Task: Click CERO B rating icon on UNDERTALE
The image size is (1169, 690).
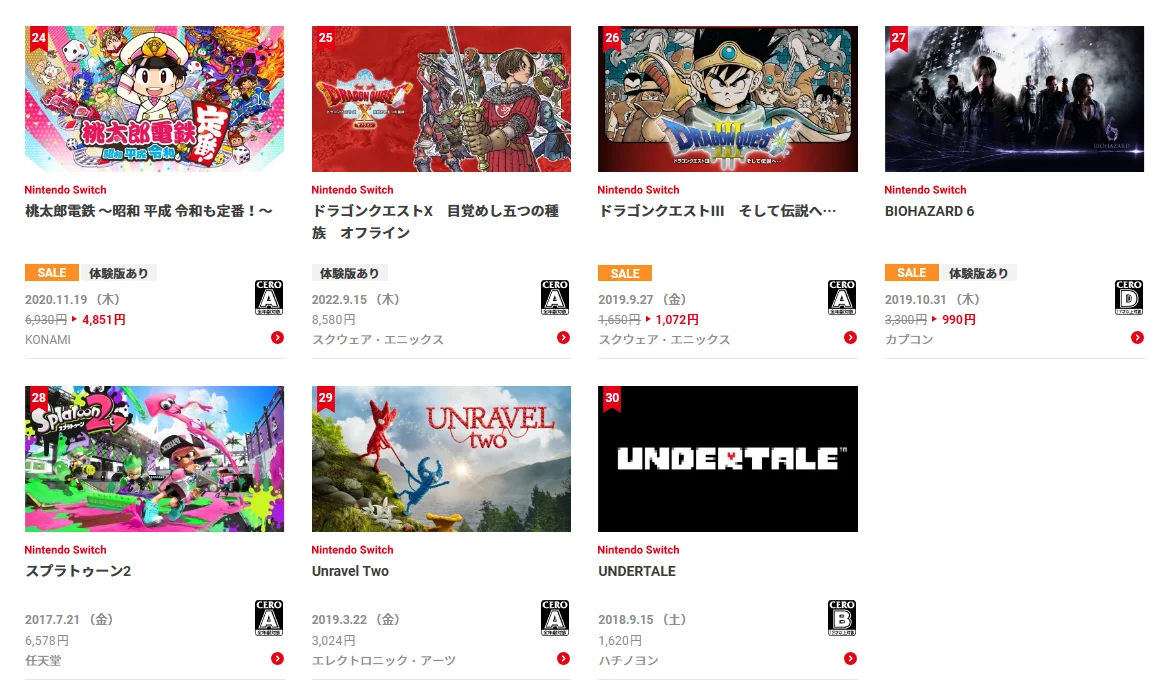Action: pos(842,618)
